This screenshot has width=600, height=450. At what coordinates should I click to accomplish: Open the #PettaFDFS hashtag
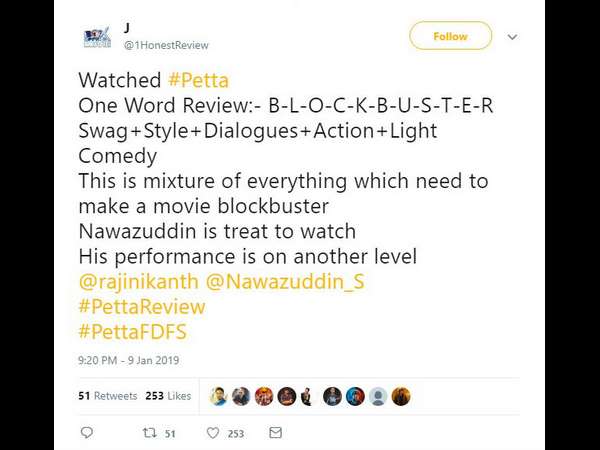[133, 331]
